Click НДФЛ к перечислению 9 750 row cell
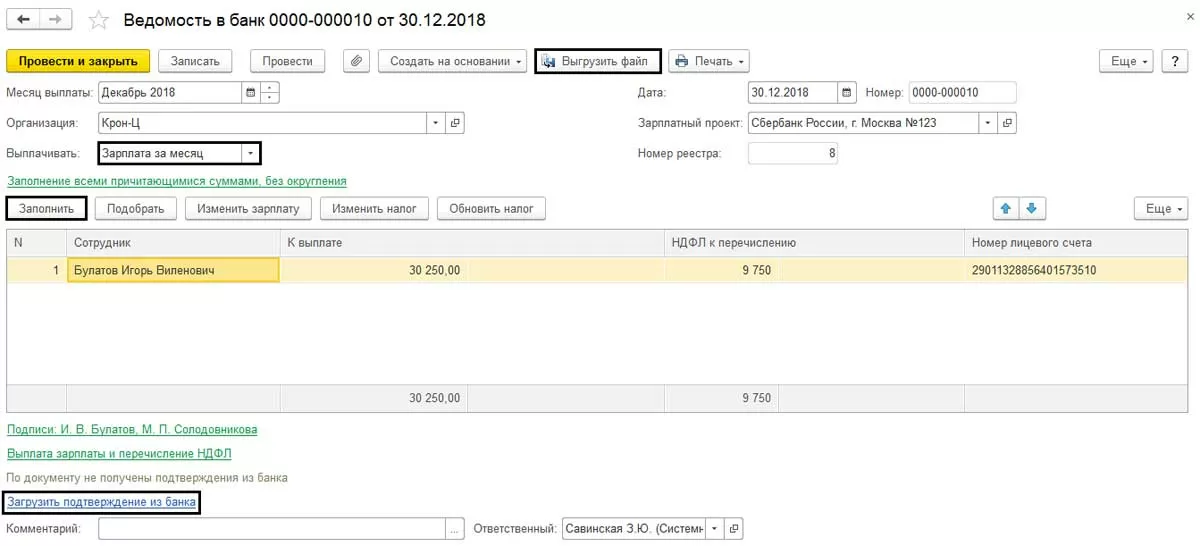The height and width of the screenshot is (546, 1200). tap(721, 270)
